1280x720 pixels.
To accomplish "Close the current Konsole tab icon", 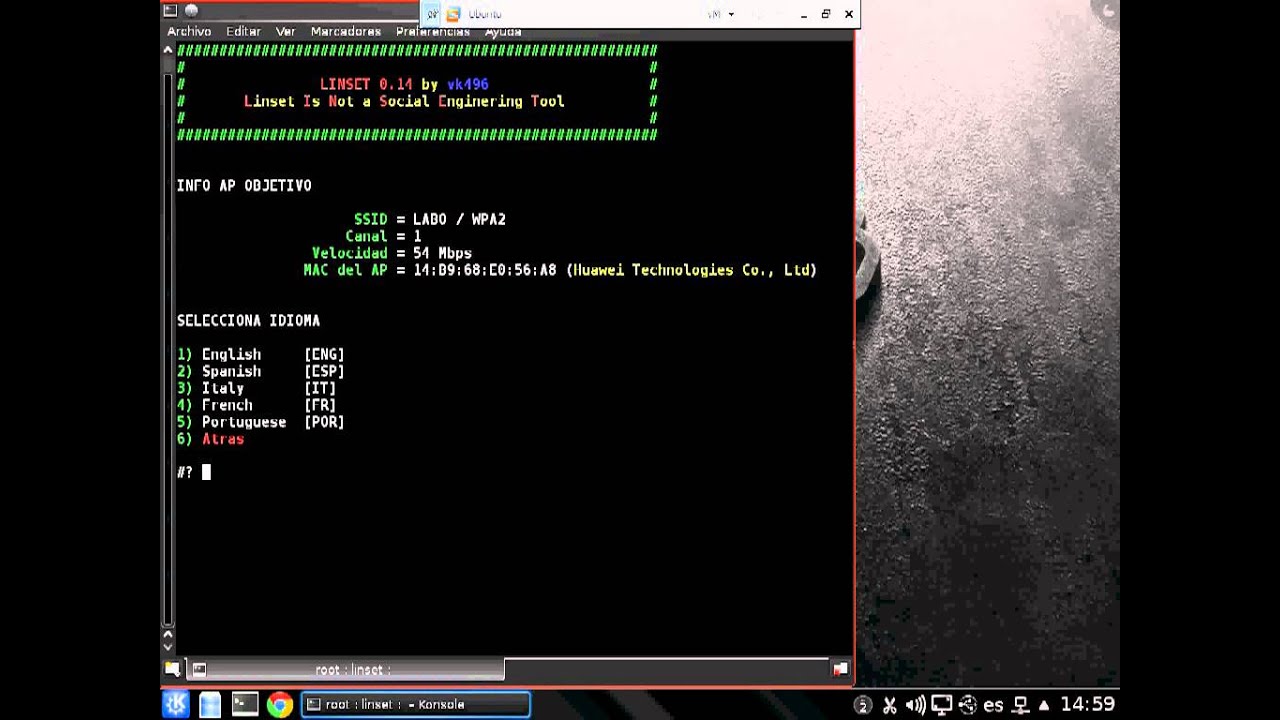I will [840, 669].
